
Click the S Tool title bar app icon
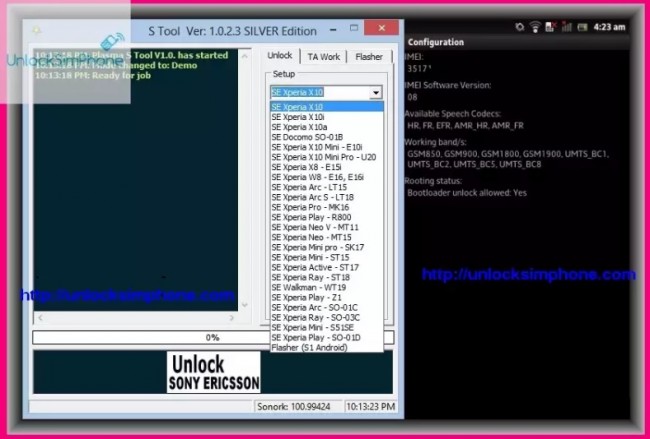(36, 30)
